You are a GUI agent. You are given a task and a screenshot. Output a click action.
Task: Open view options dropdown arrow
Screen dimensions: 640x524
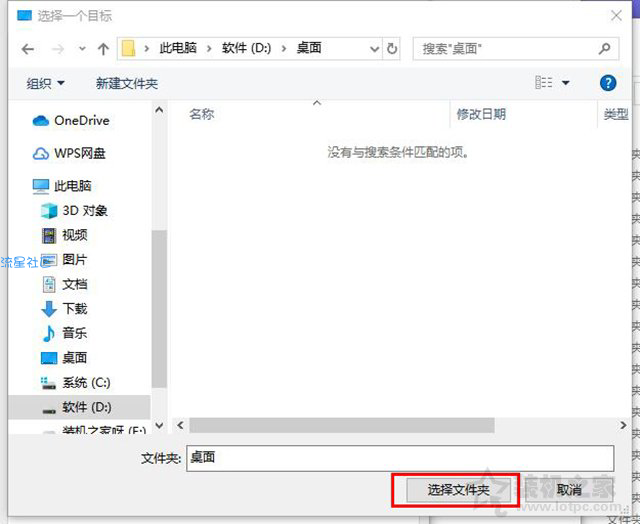566,83
